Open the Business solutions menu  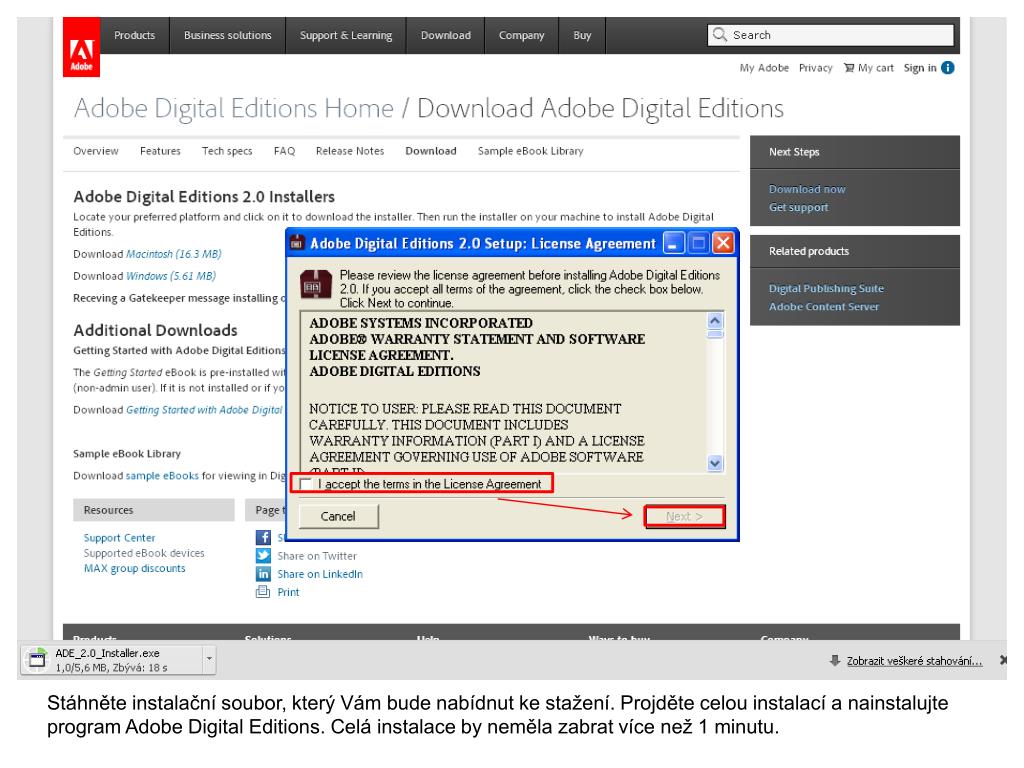(227, 35)
